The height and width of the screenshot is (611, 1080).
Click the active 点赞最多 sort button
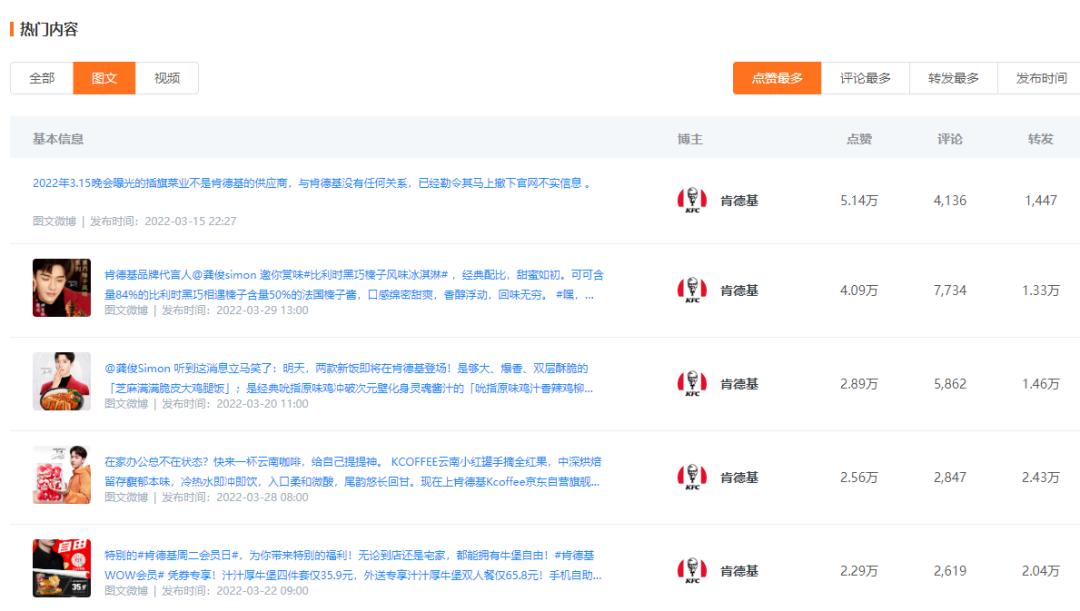777,78
